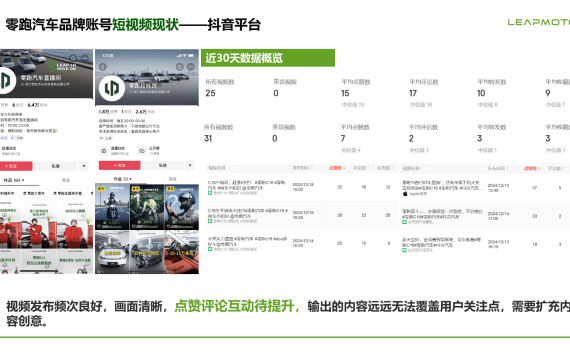The height and width of the screenshot is (360, 570).
Task: Click the green 近30天数据概览 banner
Action: click(x=268, y=58)
